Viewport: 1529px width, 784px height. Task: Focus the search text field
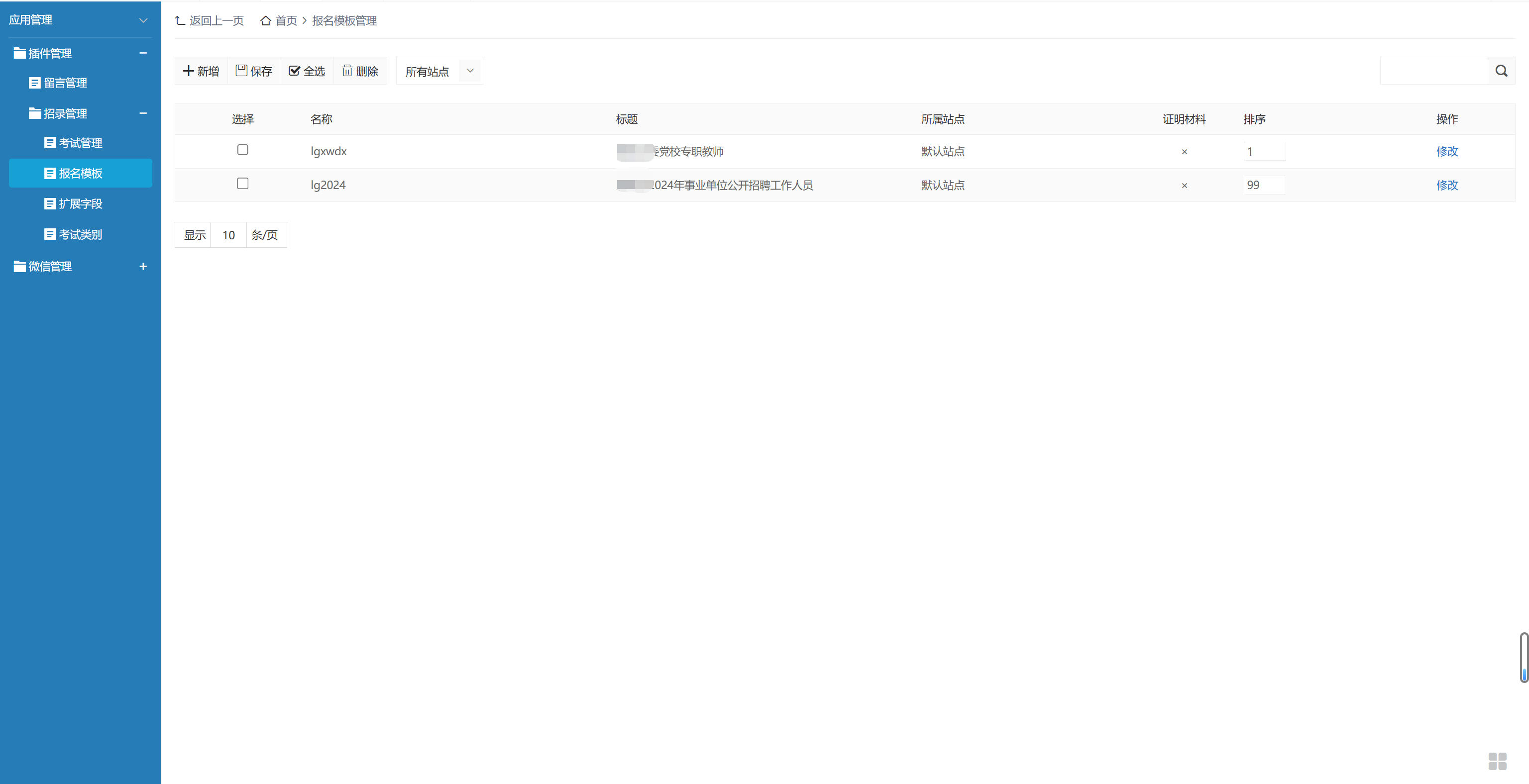[x=1433, y=71]
